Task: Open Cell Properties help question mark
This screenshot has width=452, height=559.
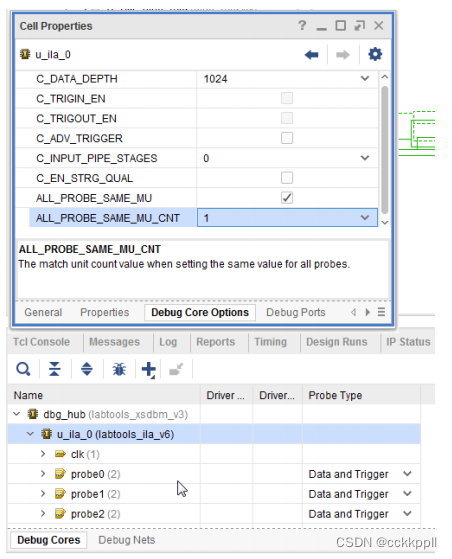Action: (x=302, y=25)
